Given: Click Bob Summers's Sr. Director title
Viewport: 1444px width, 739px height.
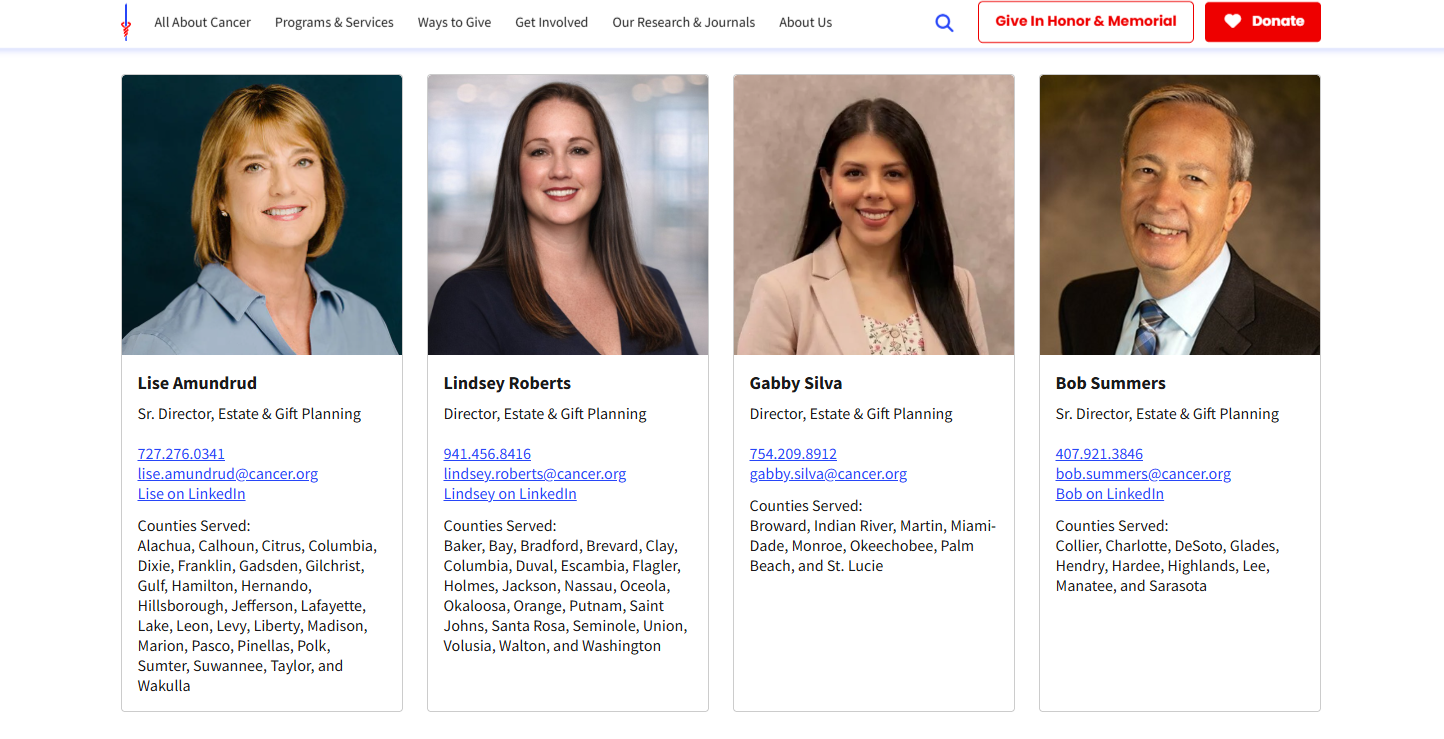Looking at the screenshot, I should (x=1167, y=414).
